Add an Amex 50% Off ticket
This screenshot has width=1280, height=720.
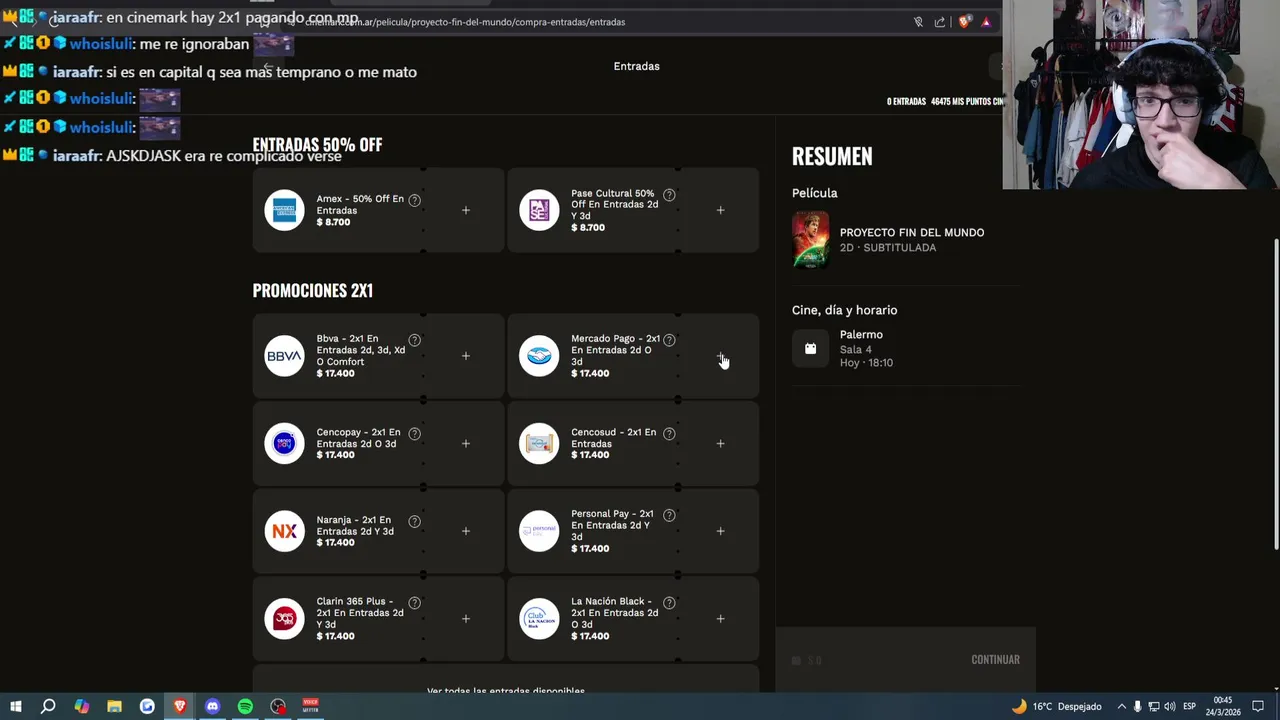coord(465,210)
